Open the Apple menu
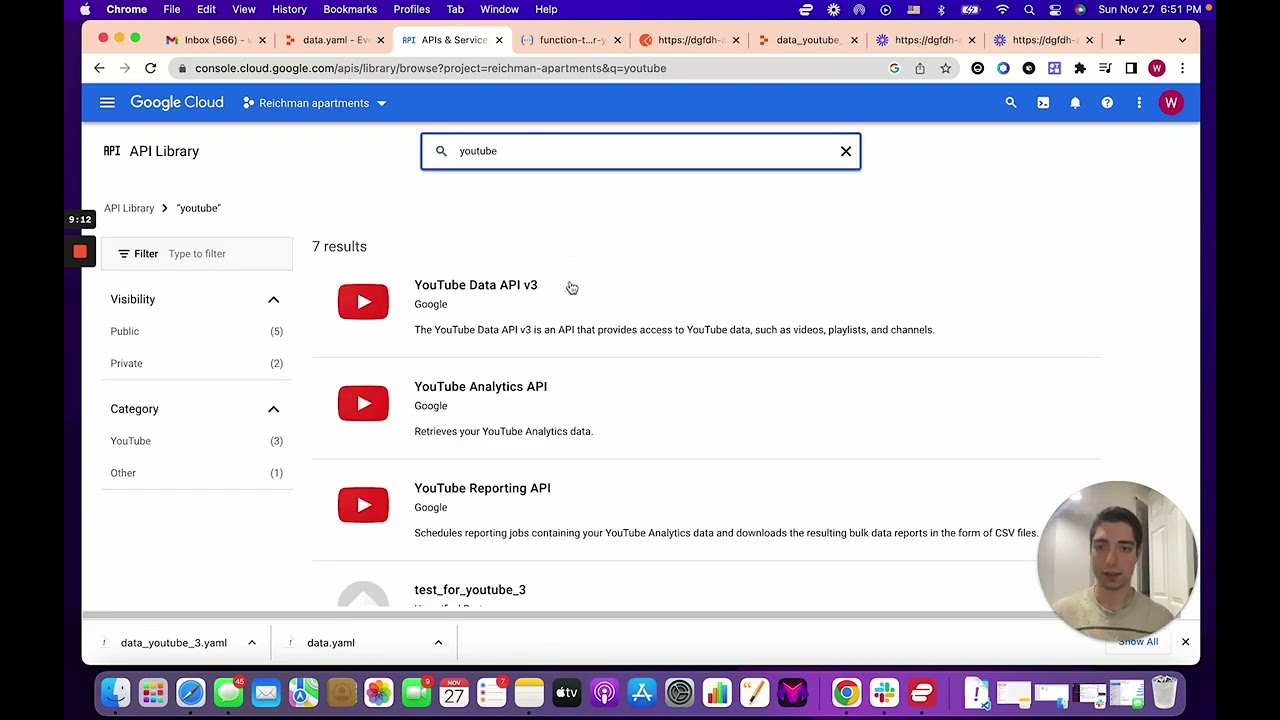The height and width of the screenshot is (720, 1280). point(85,9)
